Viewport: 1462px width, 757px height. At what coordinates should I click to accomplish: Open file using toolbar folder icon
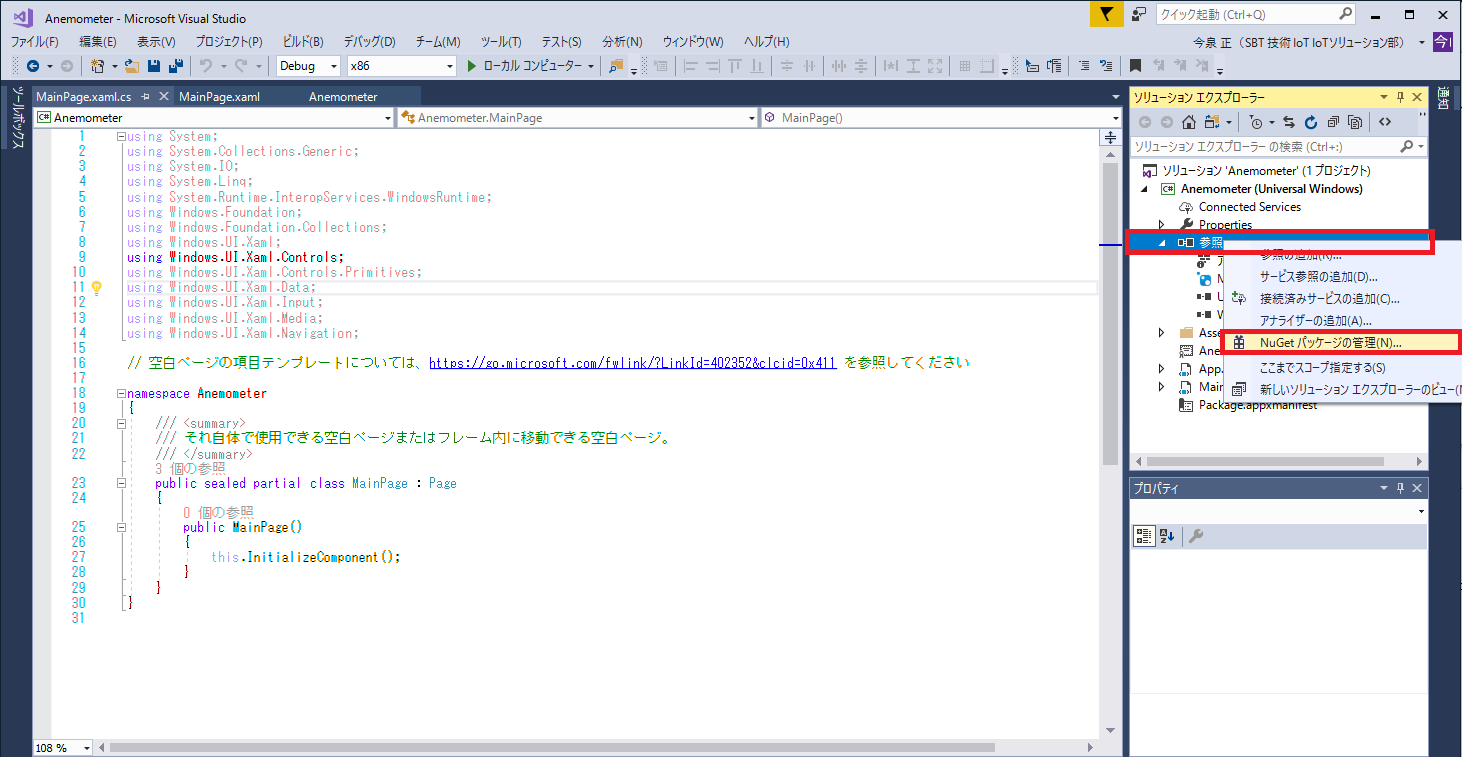pyautogui.click(x=131, y=66)
